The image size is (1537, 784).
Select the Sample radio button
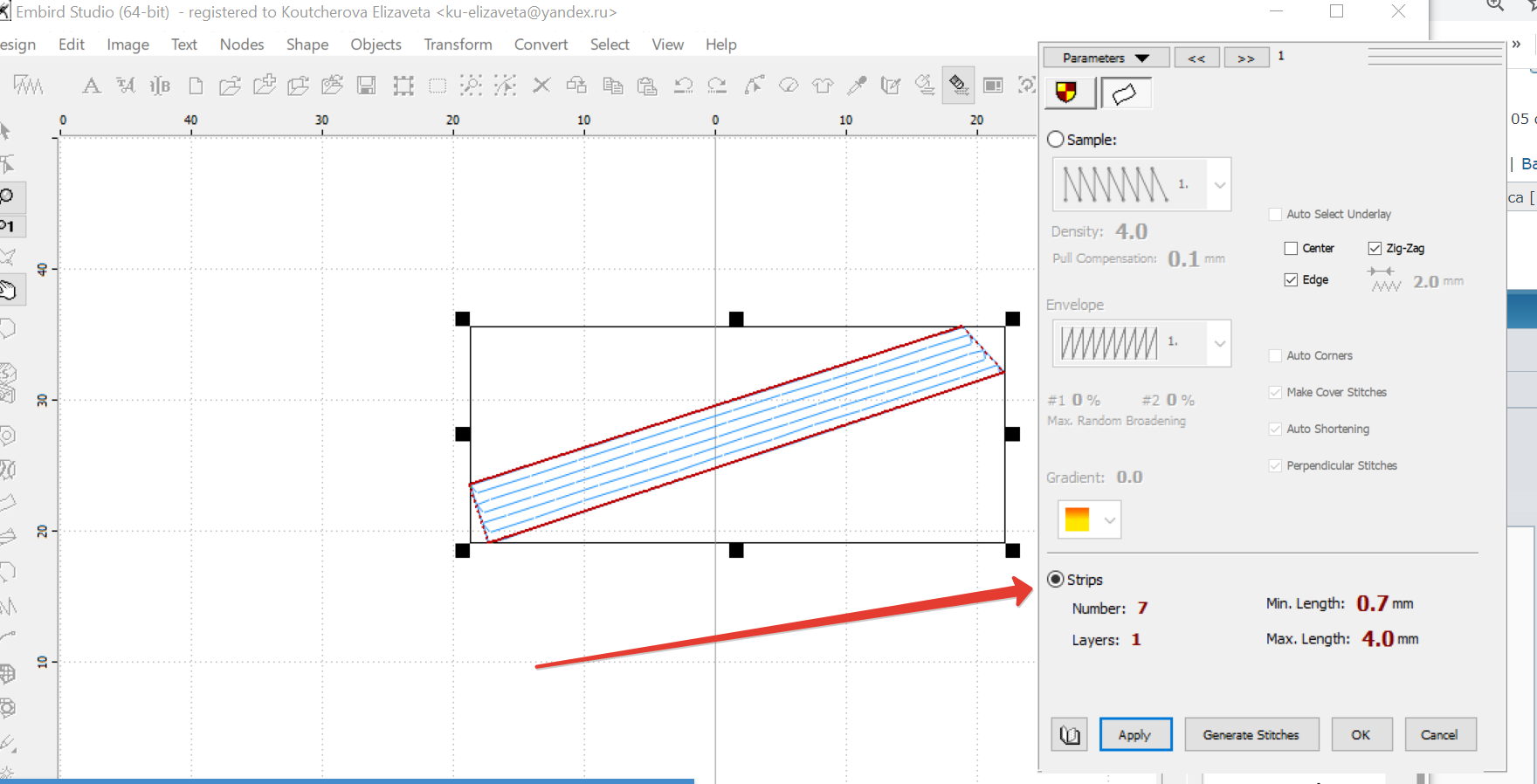[1056, 140]
